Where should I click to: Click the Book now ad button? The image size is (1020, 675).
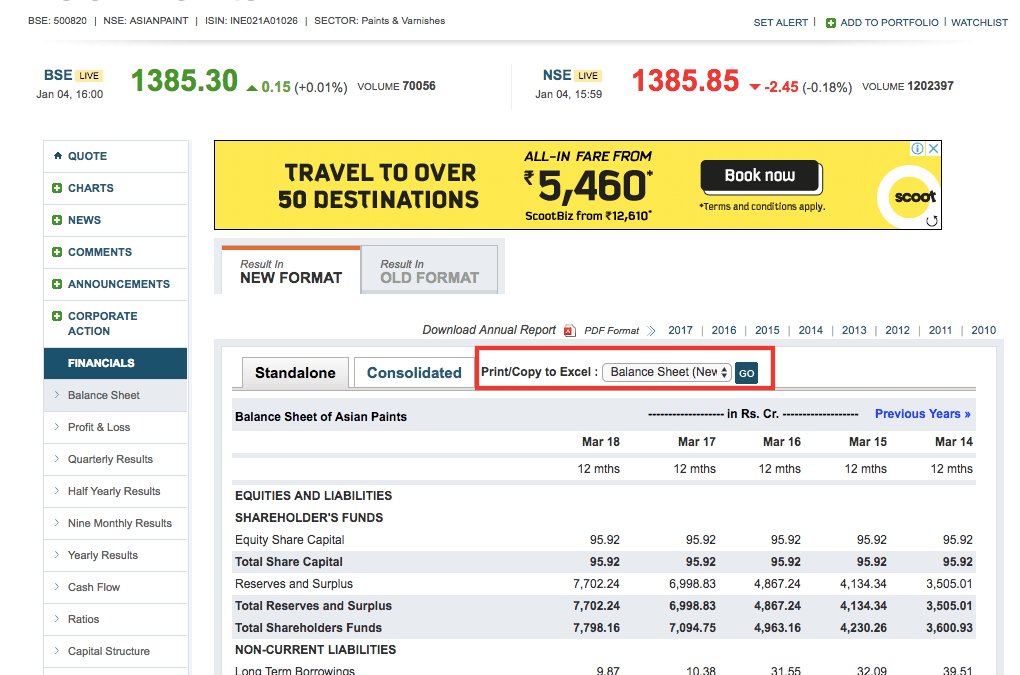pos(760,176)
